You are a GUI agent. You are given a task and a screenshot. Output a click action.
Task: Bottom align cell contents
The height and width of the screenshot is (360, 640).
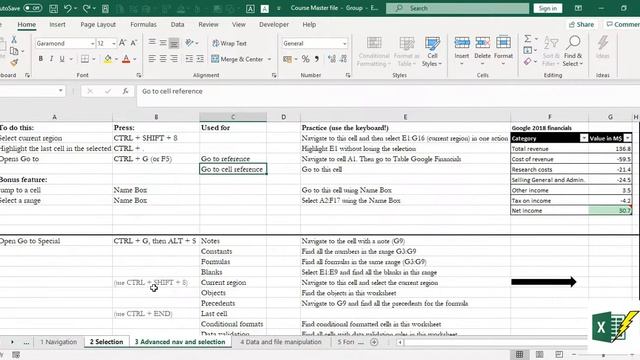[x=174, y=42]
